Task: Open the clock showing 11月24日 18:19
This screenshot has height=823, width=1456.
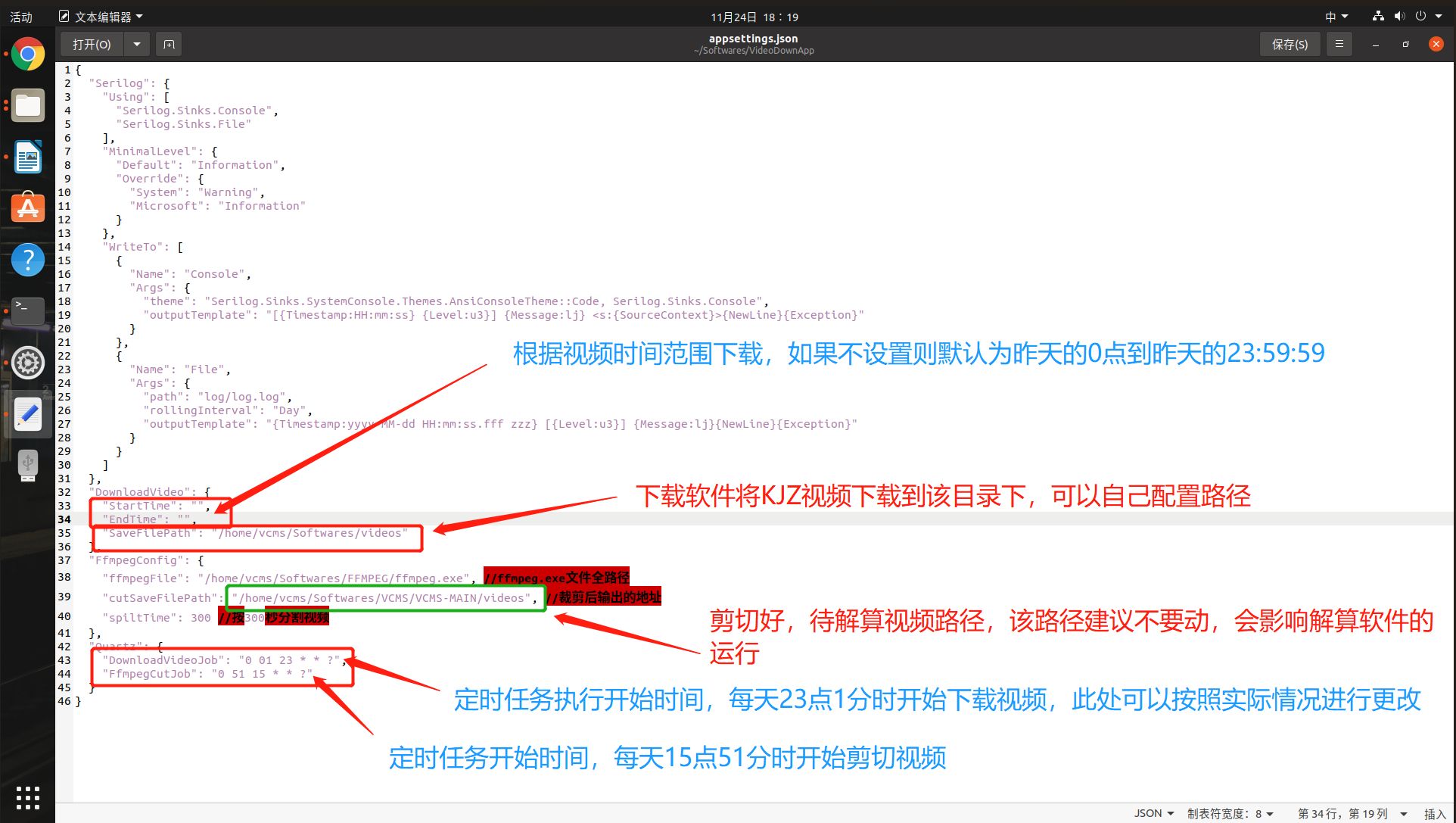Action: [754, 17]
